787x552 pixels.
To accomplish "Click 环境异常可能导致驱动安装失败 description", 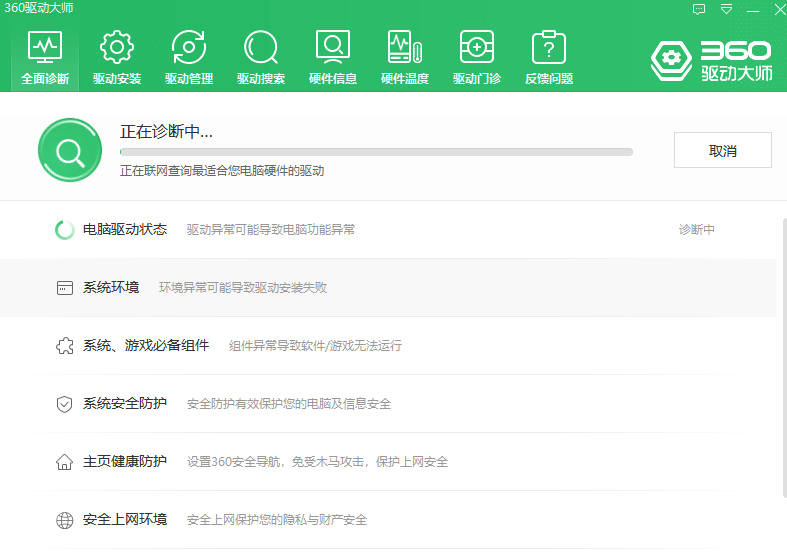I will [243, 288].
